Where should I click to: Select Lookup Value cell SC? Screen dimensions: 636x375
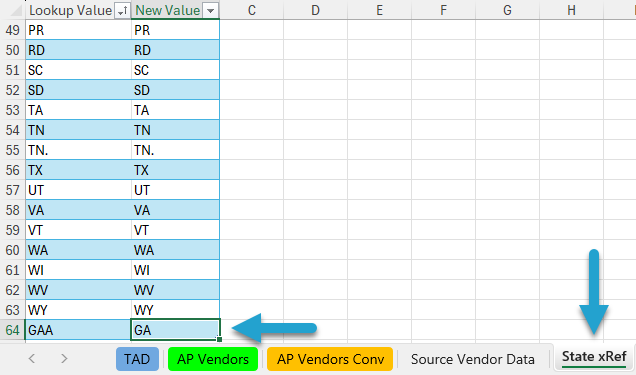[x=78, y=70]
